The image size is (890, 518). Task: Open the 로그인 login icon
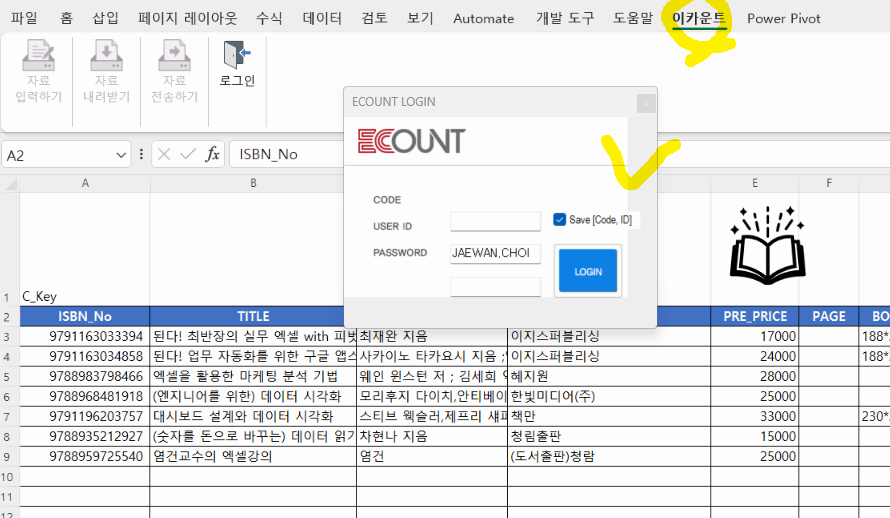tap(237, 54)
